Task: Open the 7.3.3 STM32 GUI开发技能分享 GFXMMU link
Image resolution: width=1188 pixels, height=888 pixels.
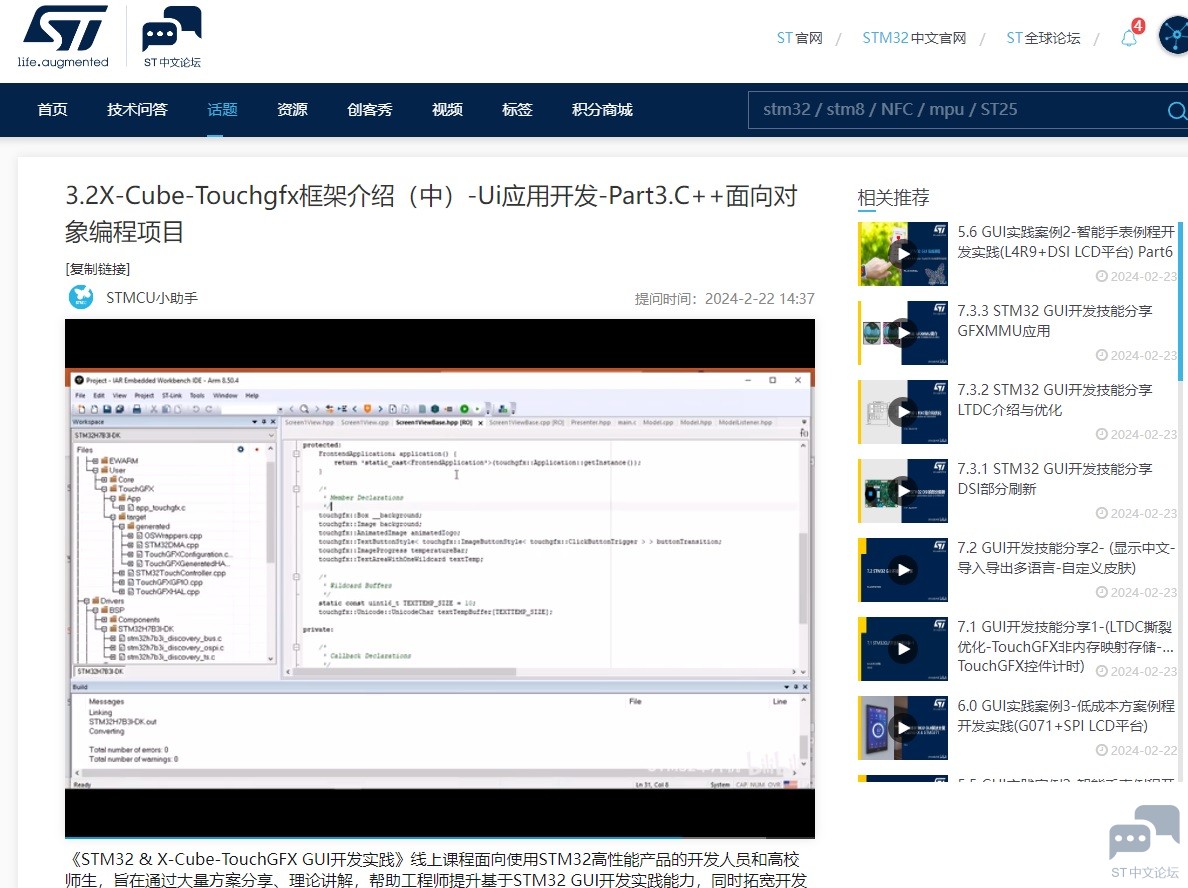Action: click(1055, 320)
